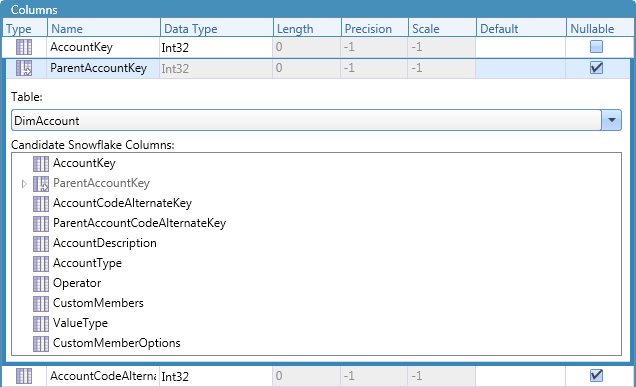Click Default cell for AccountKey row

click(x=520, y=47)
